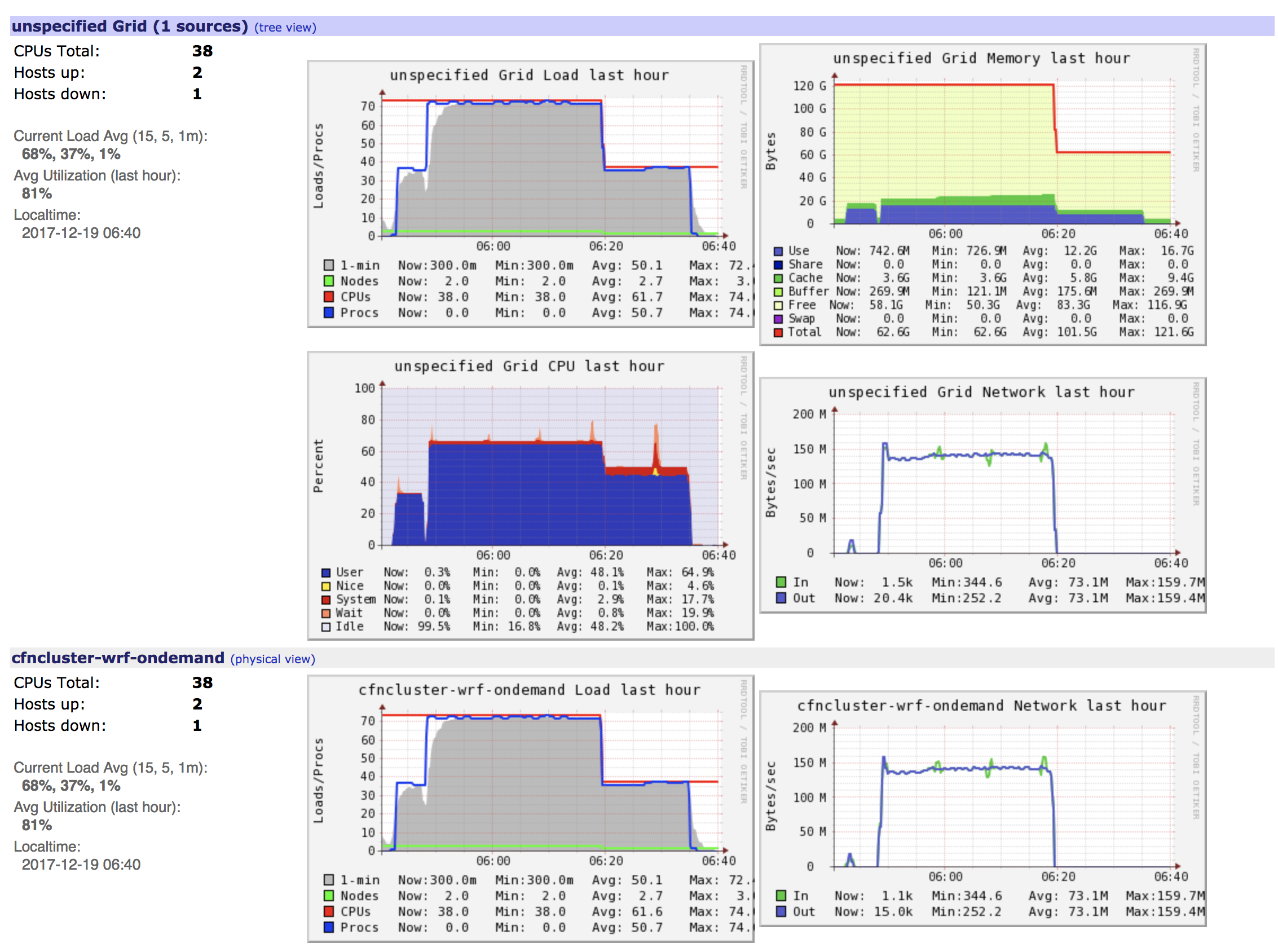The width and height of the screenshot is (1278, 952).
Task: Click the red CPUs legend swatch
Action: click(x=328, y=297)
